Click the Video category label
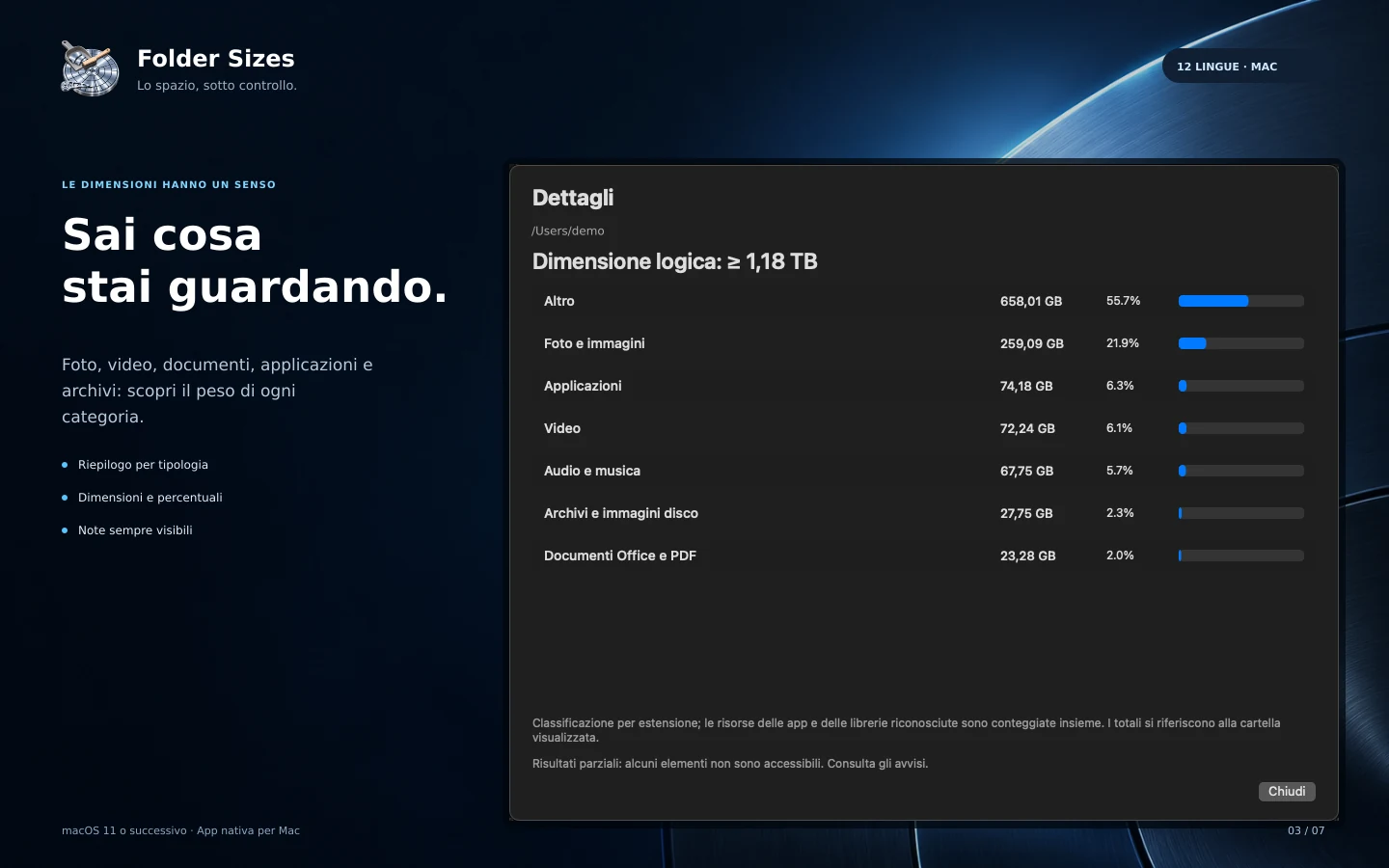The height and width of the screenshot is (868, 1389). (x=562, y=428)
